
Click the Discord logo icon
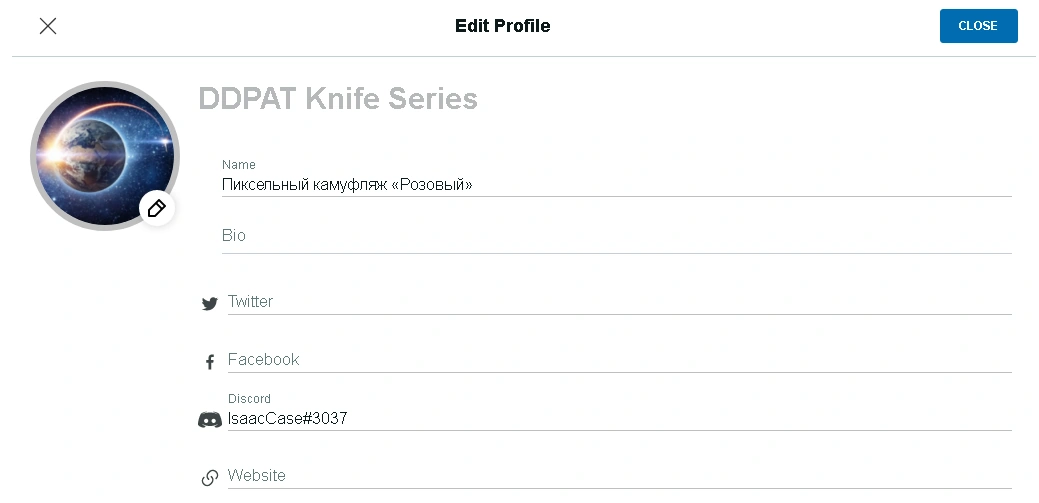210,420
